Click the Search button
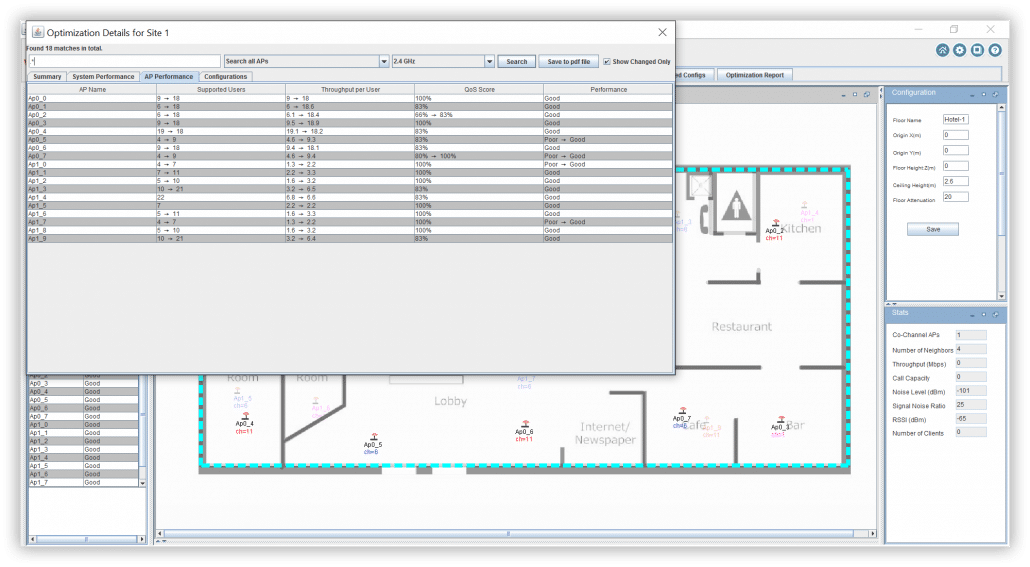The width and height of the screenshot is (1030, 567). [516, 61]
